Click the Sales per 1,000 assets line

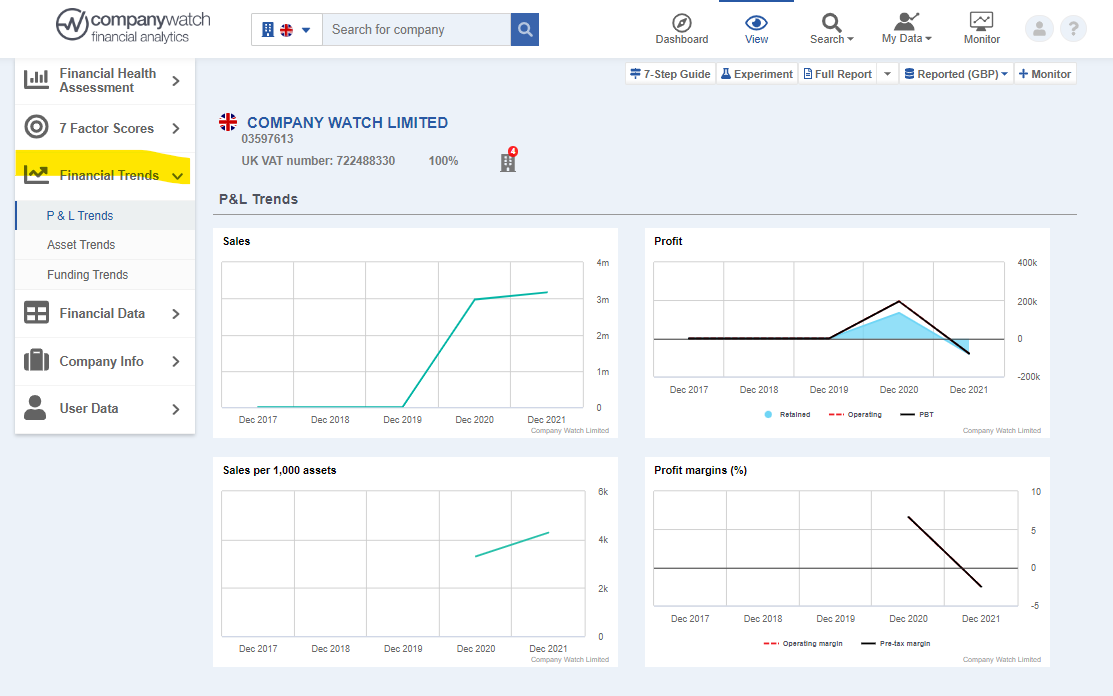512,544
